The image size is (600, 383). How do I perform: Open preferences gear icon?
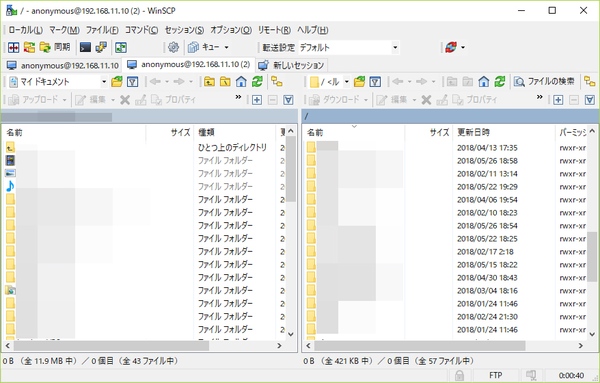[x=173, y=47]
